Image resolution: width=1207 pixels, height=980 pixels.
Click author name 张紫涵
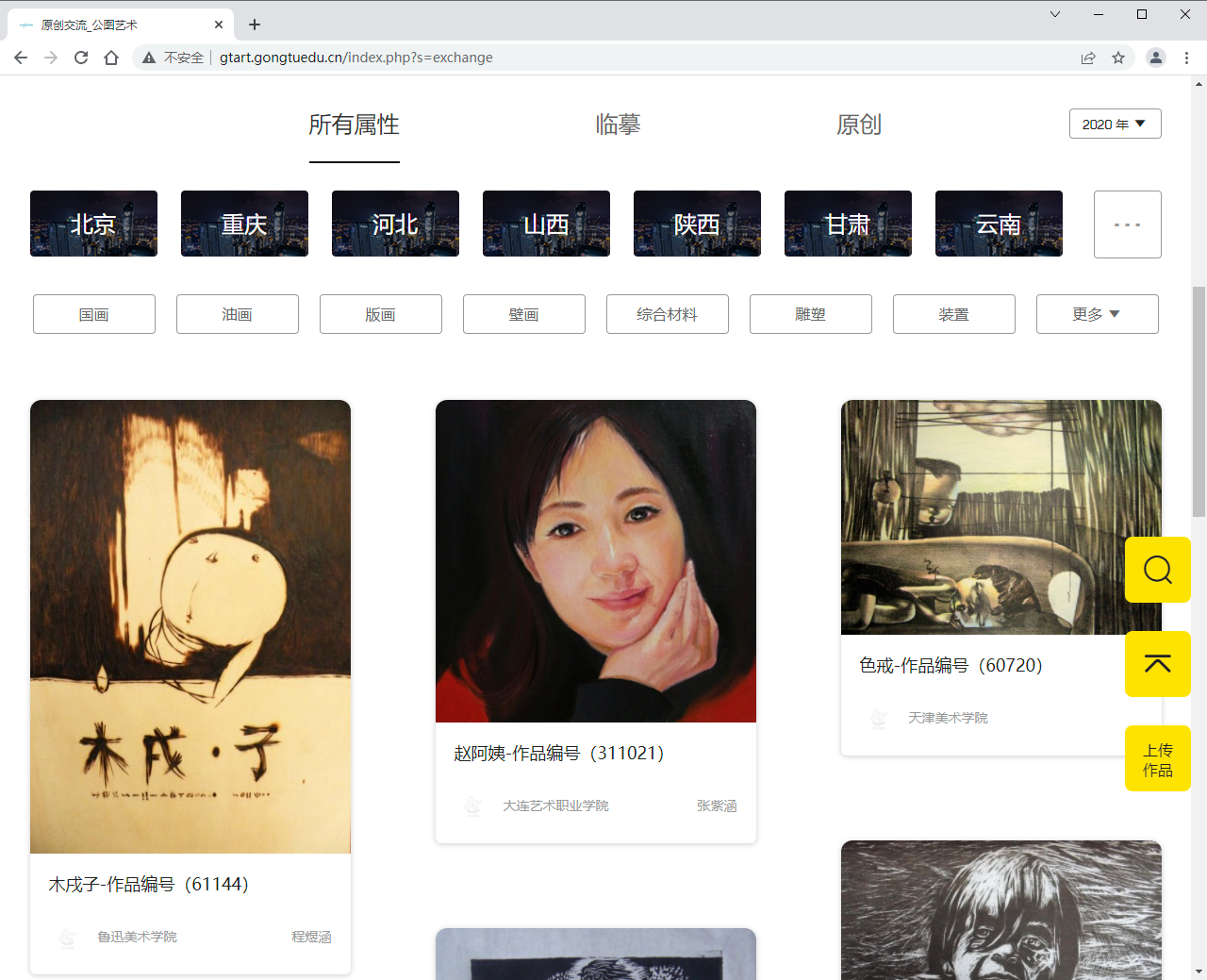coord(717,806)
